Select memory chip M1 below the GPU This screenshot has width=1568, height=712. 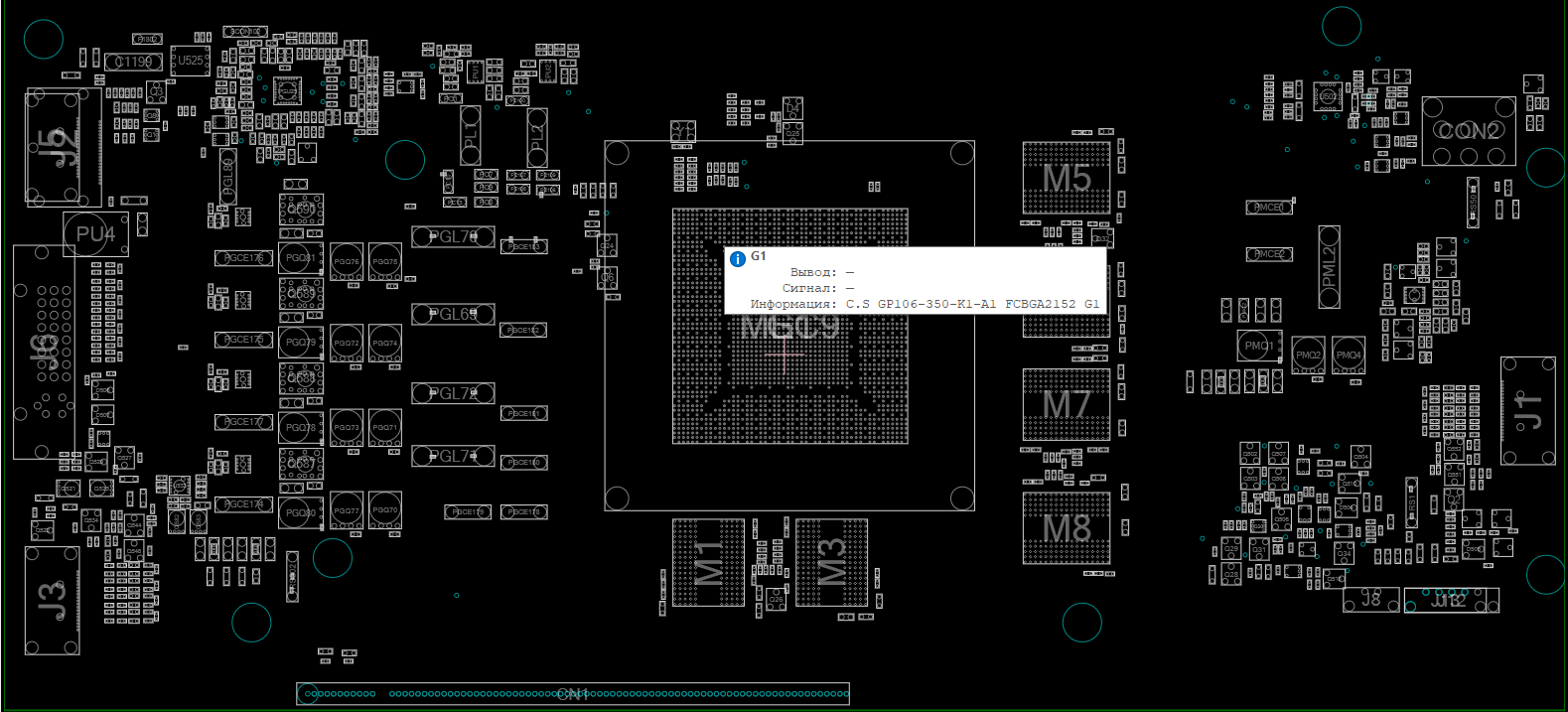(x=708, y=562)
